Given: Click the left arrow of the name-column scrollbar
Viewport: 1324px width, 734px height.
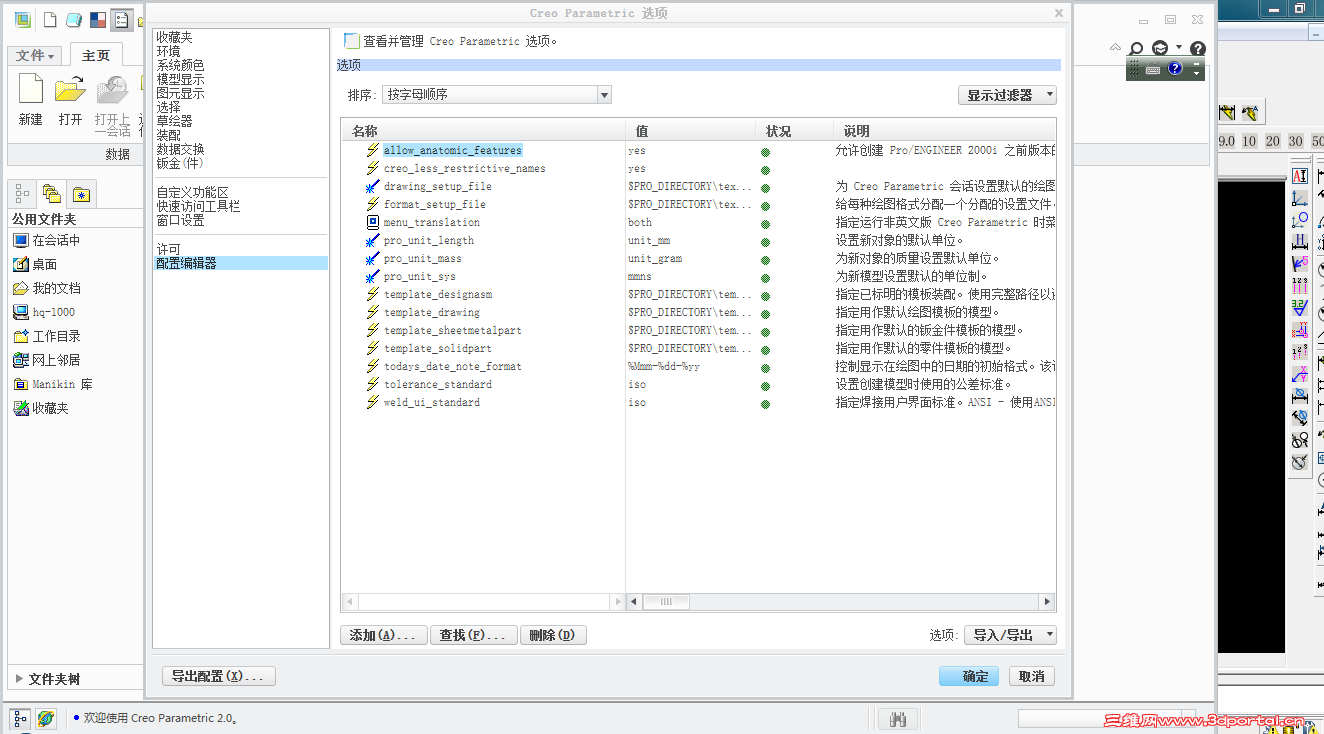Looking at the screenshot, I should (350, 602).
